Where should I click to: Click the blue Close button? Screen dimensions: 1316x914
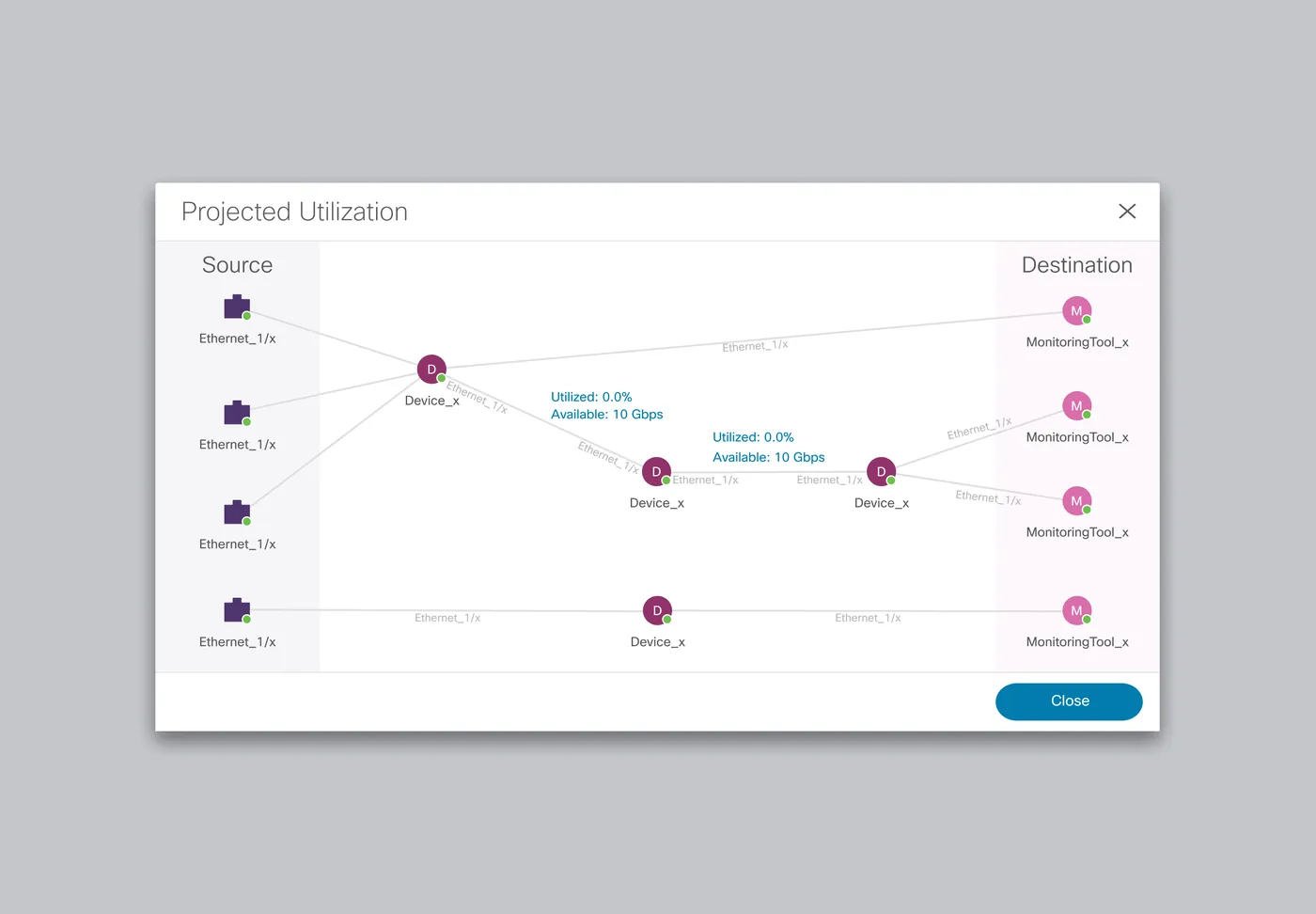(x=1069, y=701)
